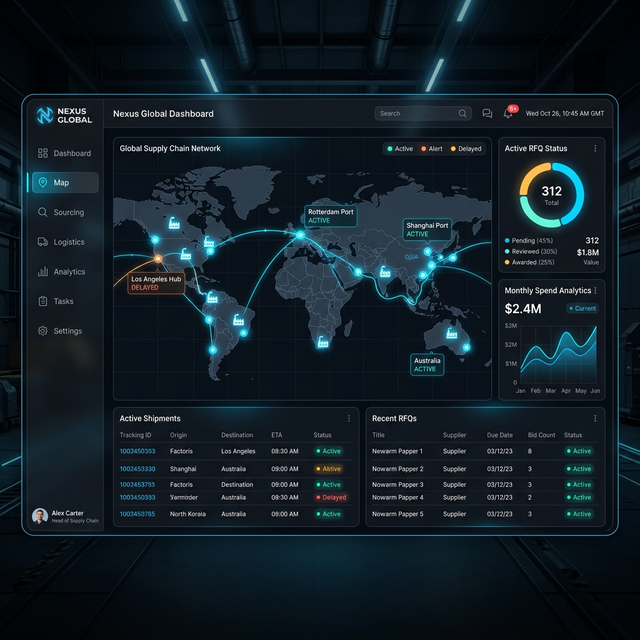
Task: Open tracking ID 1002453755
Action: pyautogui.click(x=137, y=485)
